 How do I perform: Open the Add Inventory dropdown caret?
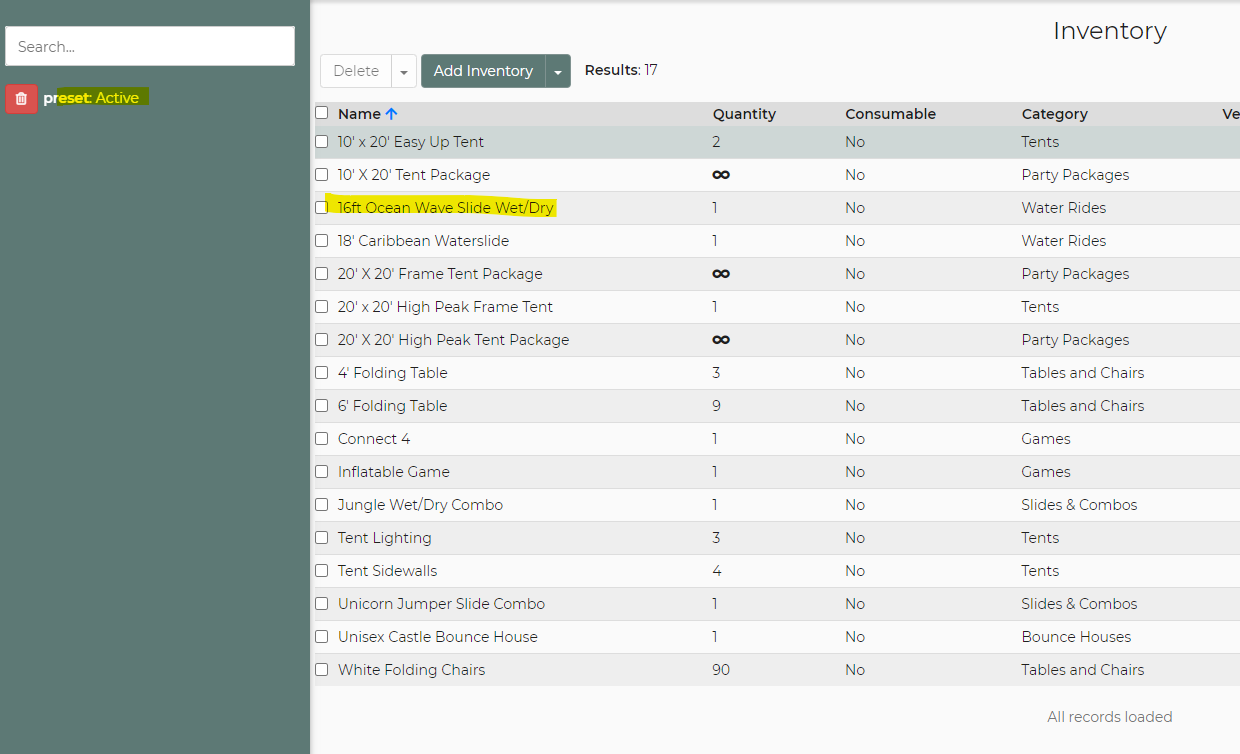(x=558, y=71)
